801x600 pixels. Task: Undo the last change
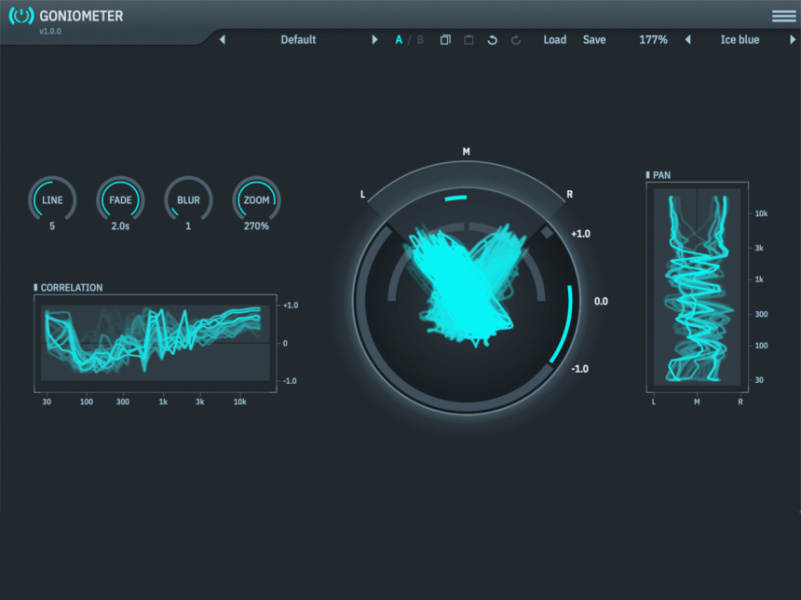tap(492, 40)
